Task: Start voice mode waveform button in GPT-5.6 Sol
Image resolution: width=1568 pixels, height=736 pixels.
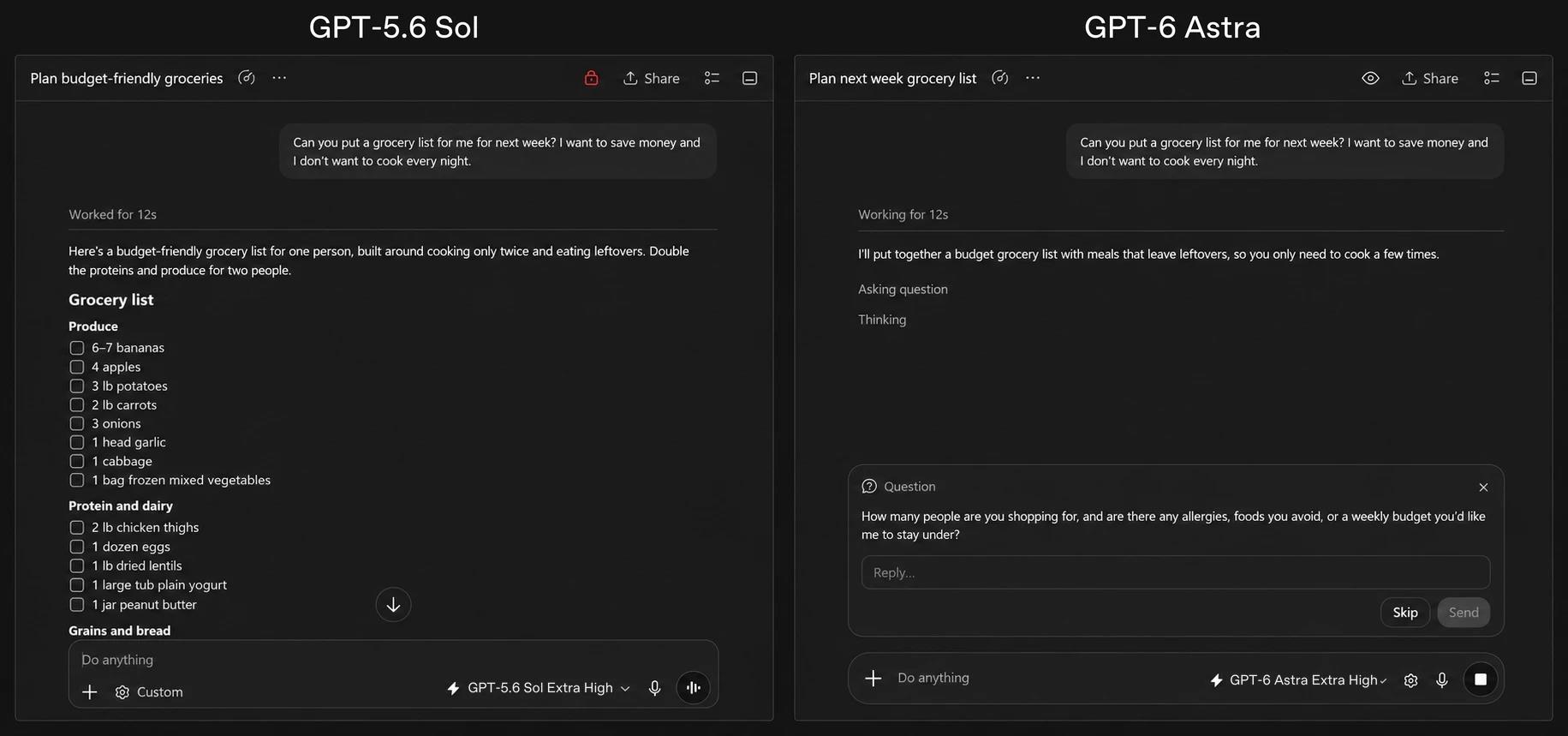Action: coord(693,688)
